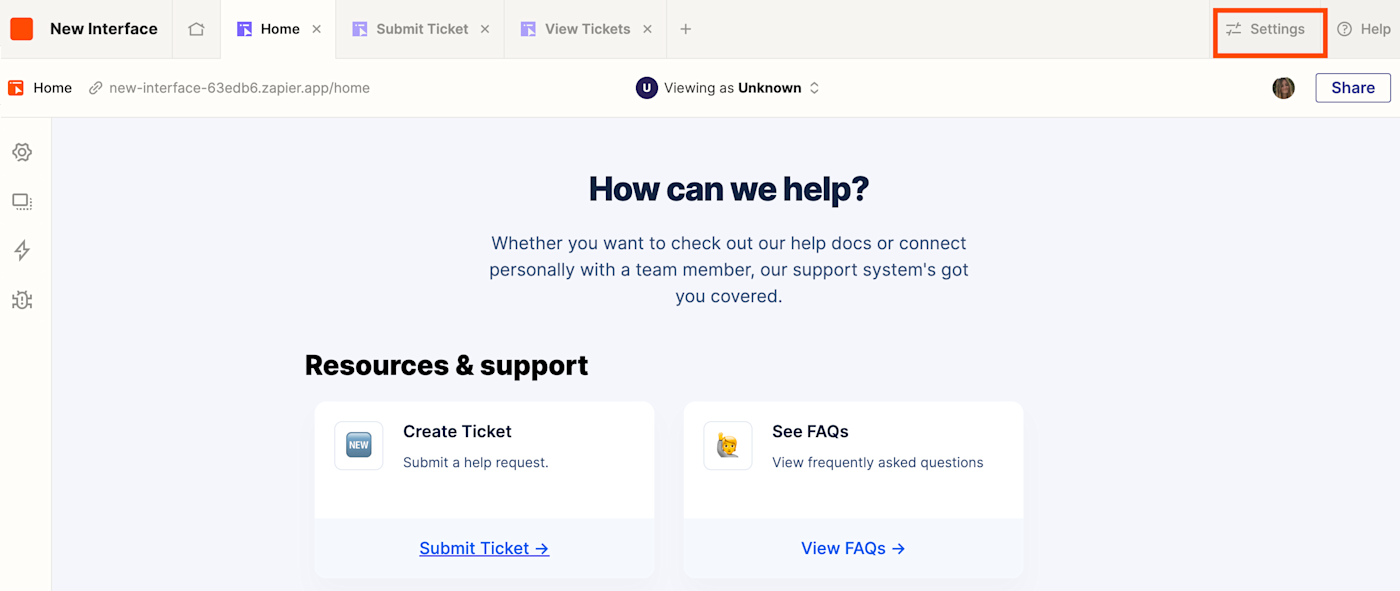The height and width of the screenshot is (591, 1400).
Task: Click the components sidebar icon
Action: click(x=22, y=202)
